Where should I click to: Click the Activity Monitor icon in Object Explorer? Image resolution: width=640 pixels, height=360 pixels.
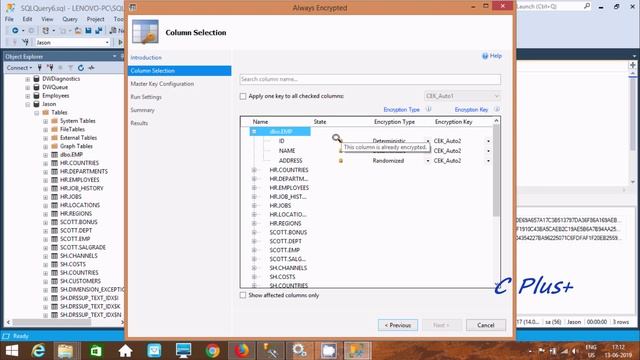click(91, 68)
